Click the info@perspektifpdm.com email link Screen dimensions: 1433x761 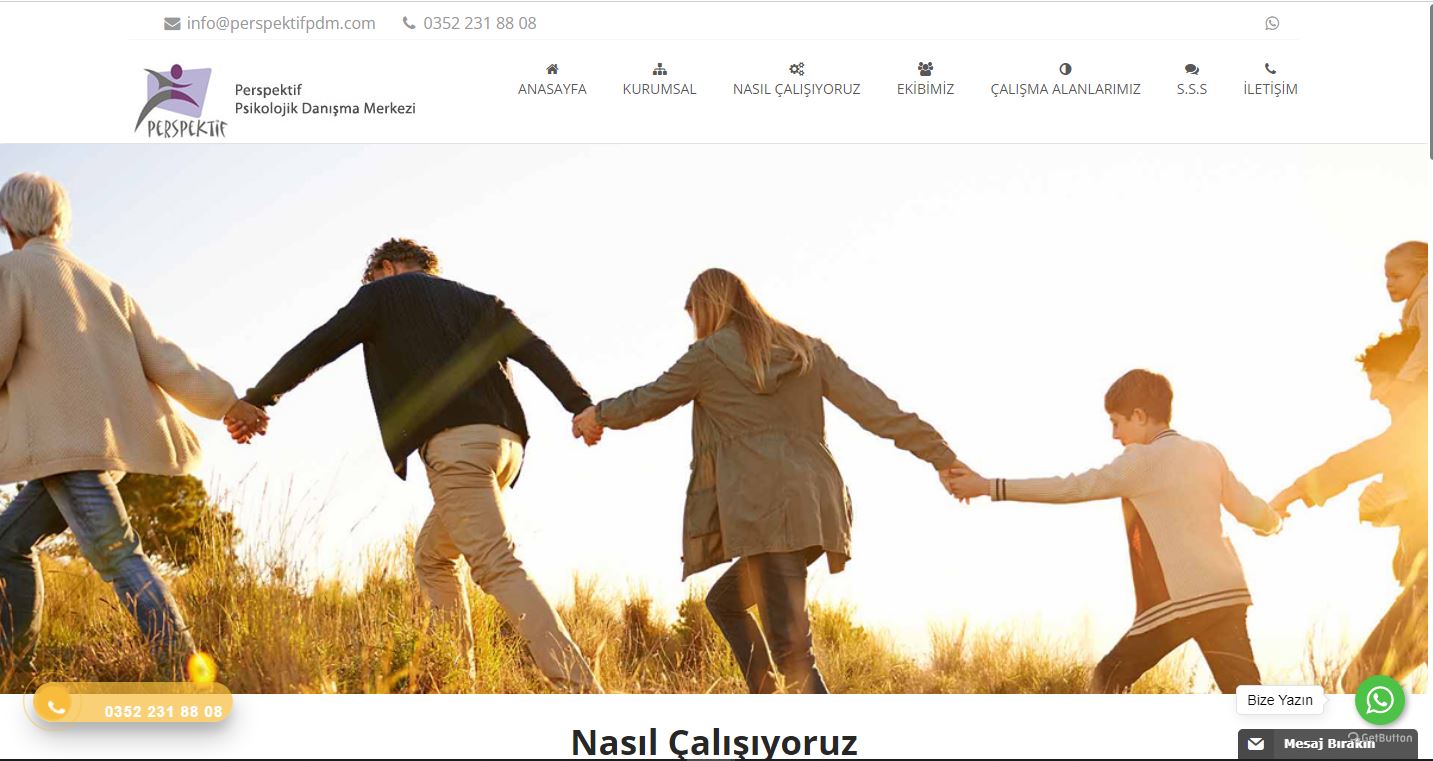281,23
